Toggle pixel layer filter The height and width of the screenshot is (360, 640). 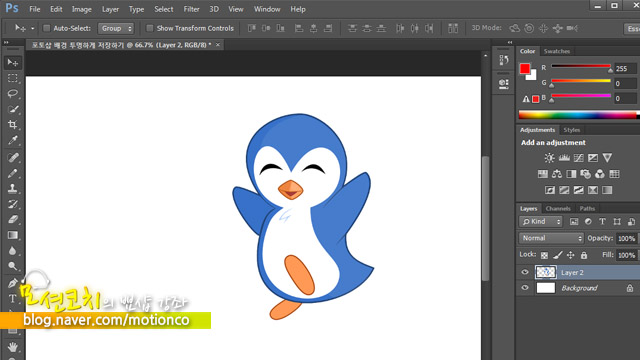[x=574, y=222]
